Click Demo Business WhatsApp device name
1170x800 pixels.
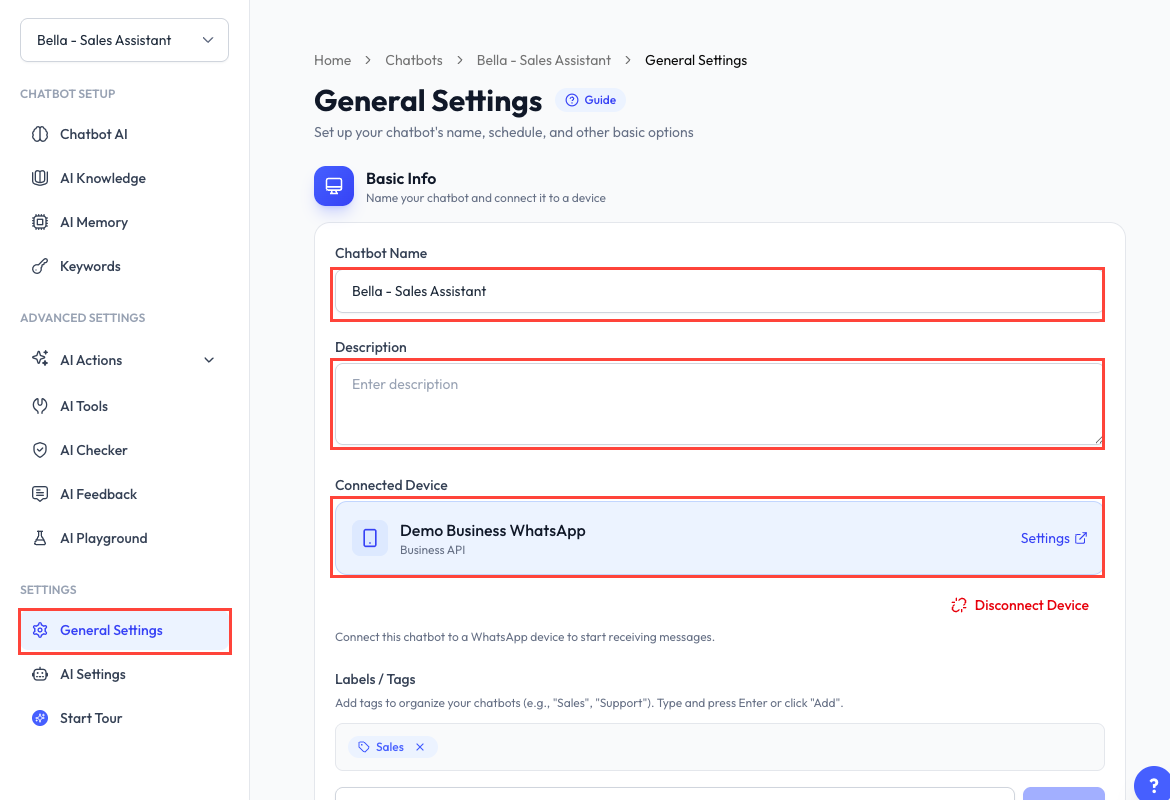point(492,531)
